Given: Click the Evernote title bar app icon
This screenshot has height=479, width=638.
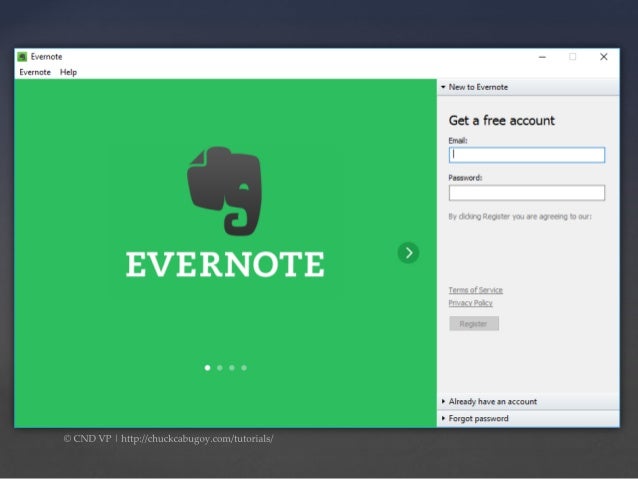Looking at the screenshot, I should [22, 57].
